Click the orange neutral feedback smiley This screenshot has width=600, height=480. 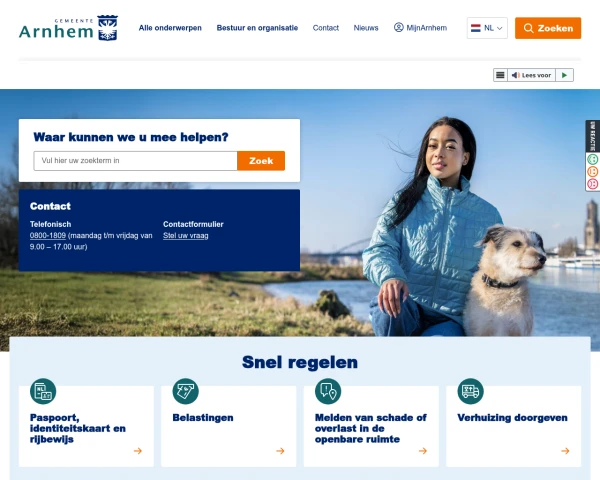click(x=592, y=171)
